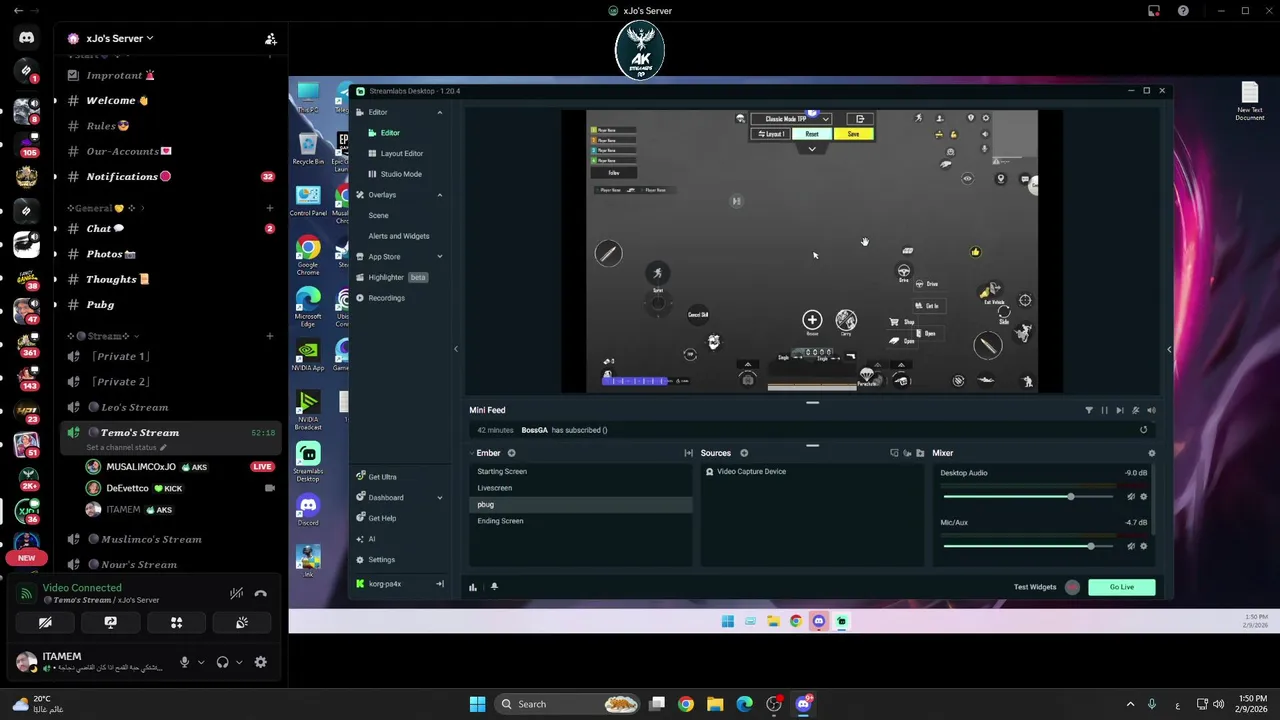
Task: Mute the Discord microphone
Action: pos(184,662)
